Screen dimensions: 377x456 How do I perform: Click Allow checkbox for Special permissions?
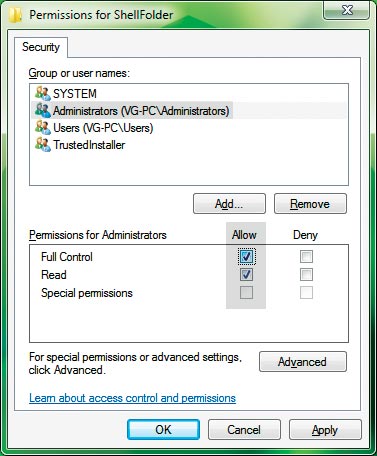tap(246, 293)
